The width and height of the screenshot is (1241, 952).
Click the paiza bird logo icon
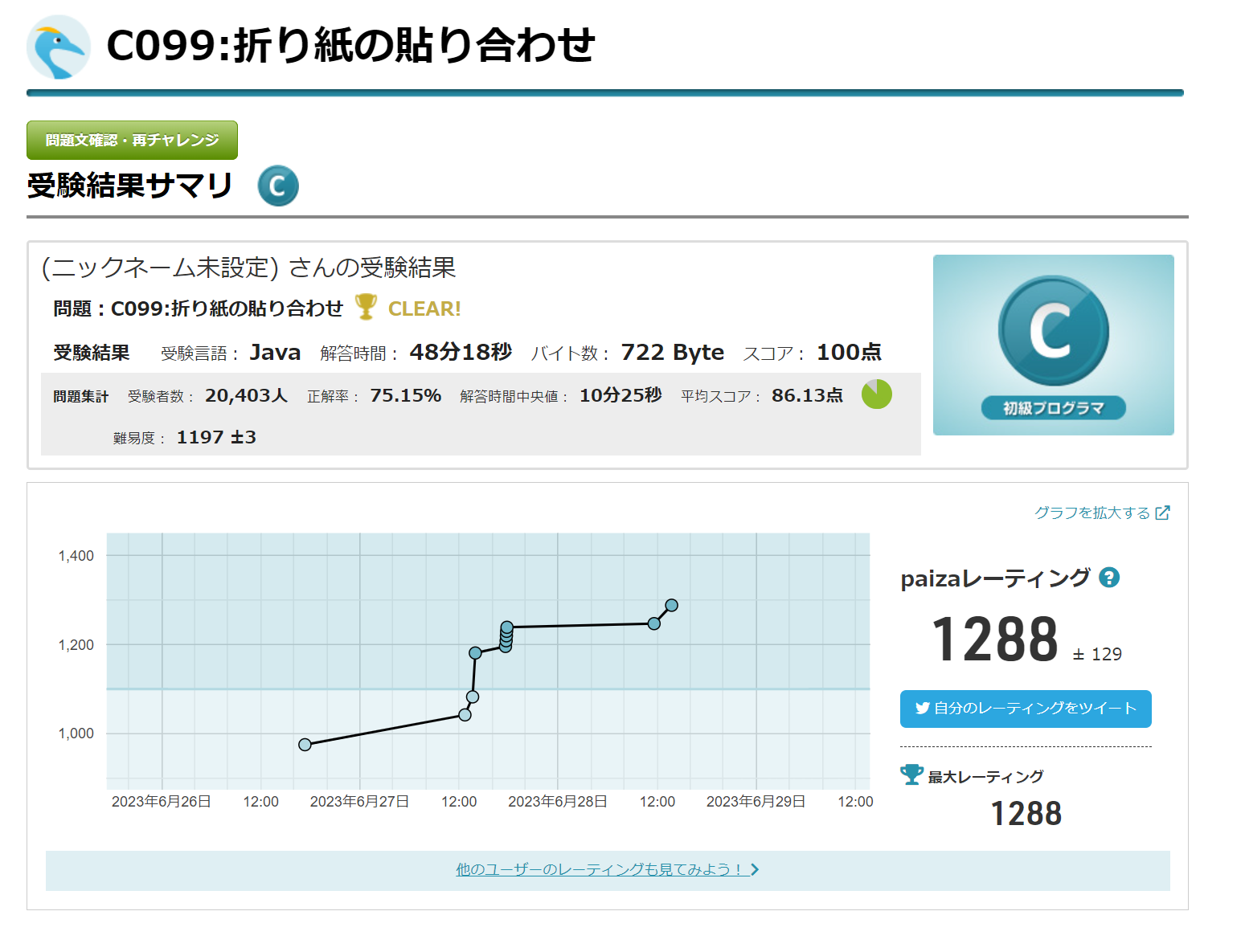[59, 47]
